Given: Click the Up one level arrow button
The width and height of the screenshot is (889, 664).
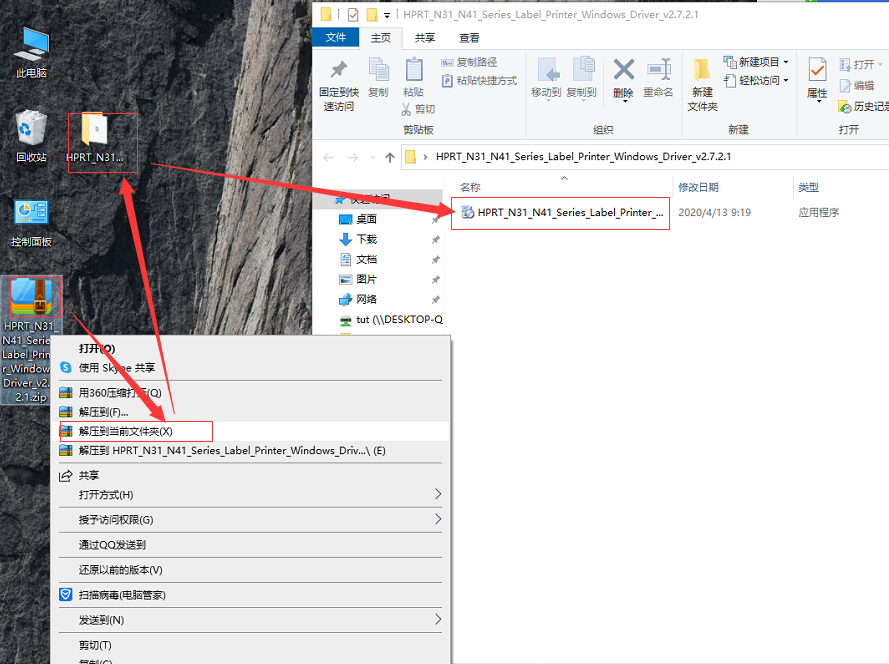Looking at the screenshot, I should pyautogui.click(x=390, y=157).
